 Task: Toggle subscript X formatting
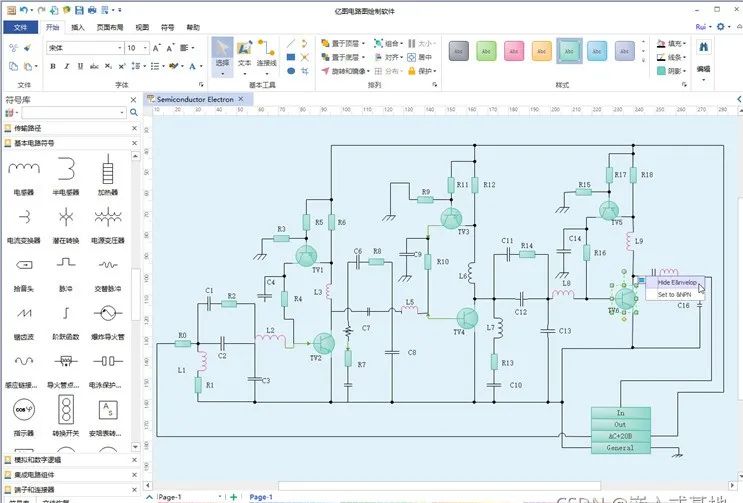(x=109, y=66)
